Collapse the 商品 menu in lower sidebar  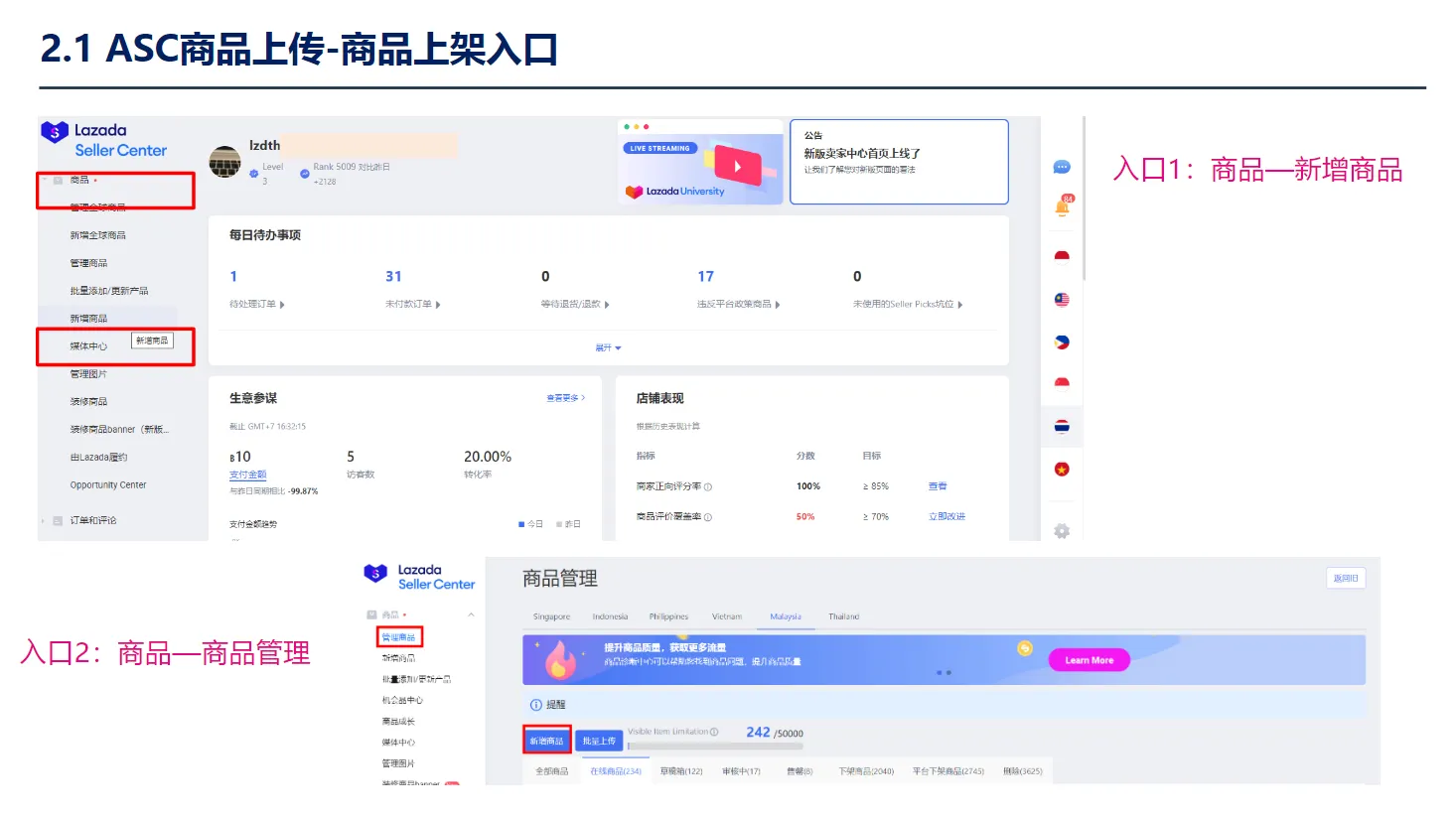[470, 613]
